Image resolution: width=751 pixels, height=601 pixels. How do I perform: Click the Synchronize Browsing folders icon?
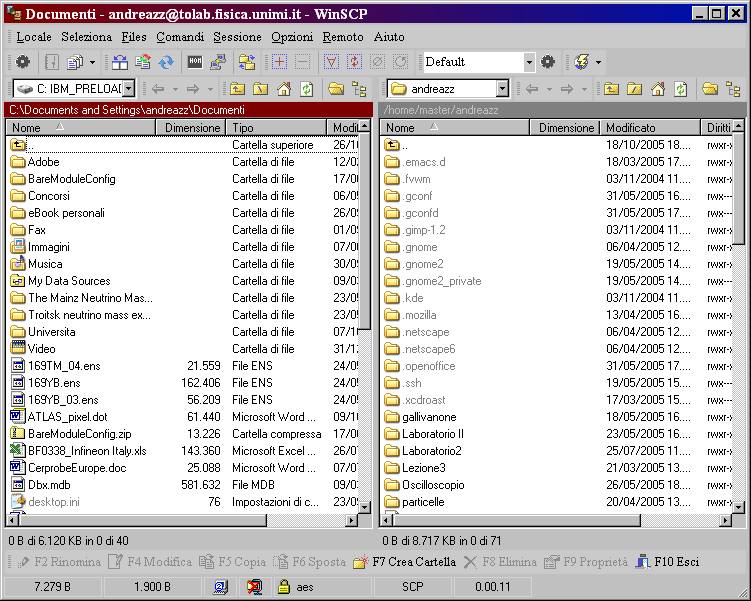click(x=247, y=62)
